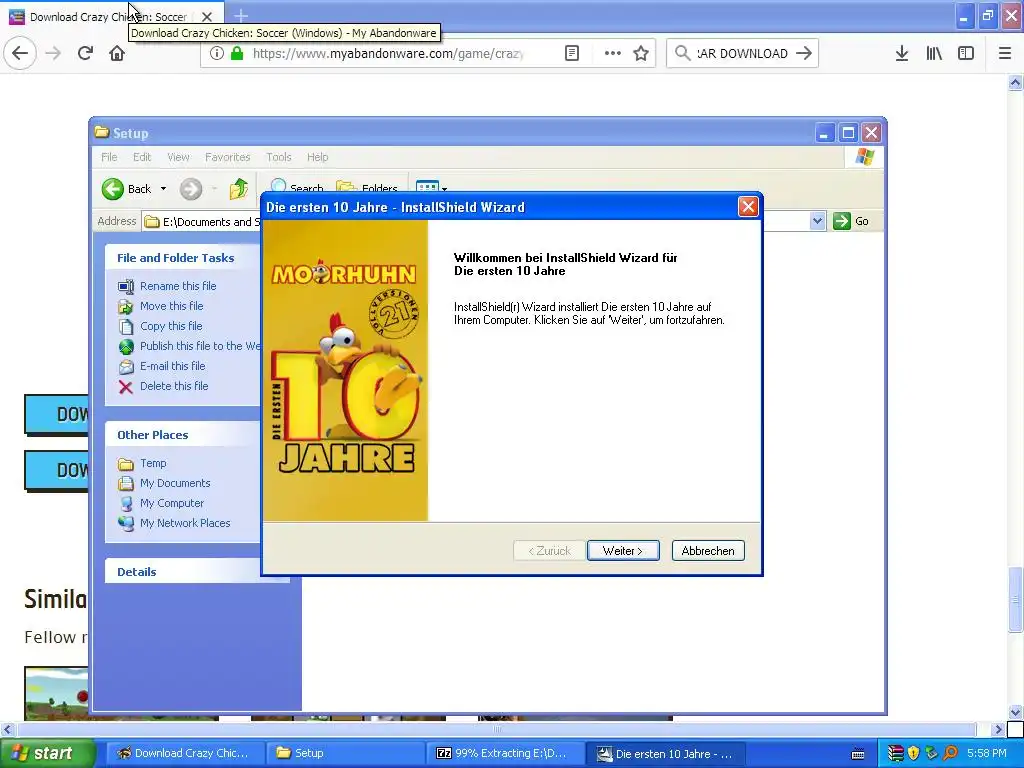Open Favorites menu in Setup window
The image size is (1024, 768).
[x=227, y=157]
